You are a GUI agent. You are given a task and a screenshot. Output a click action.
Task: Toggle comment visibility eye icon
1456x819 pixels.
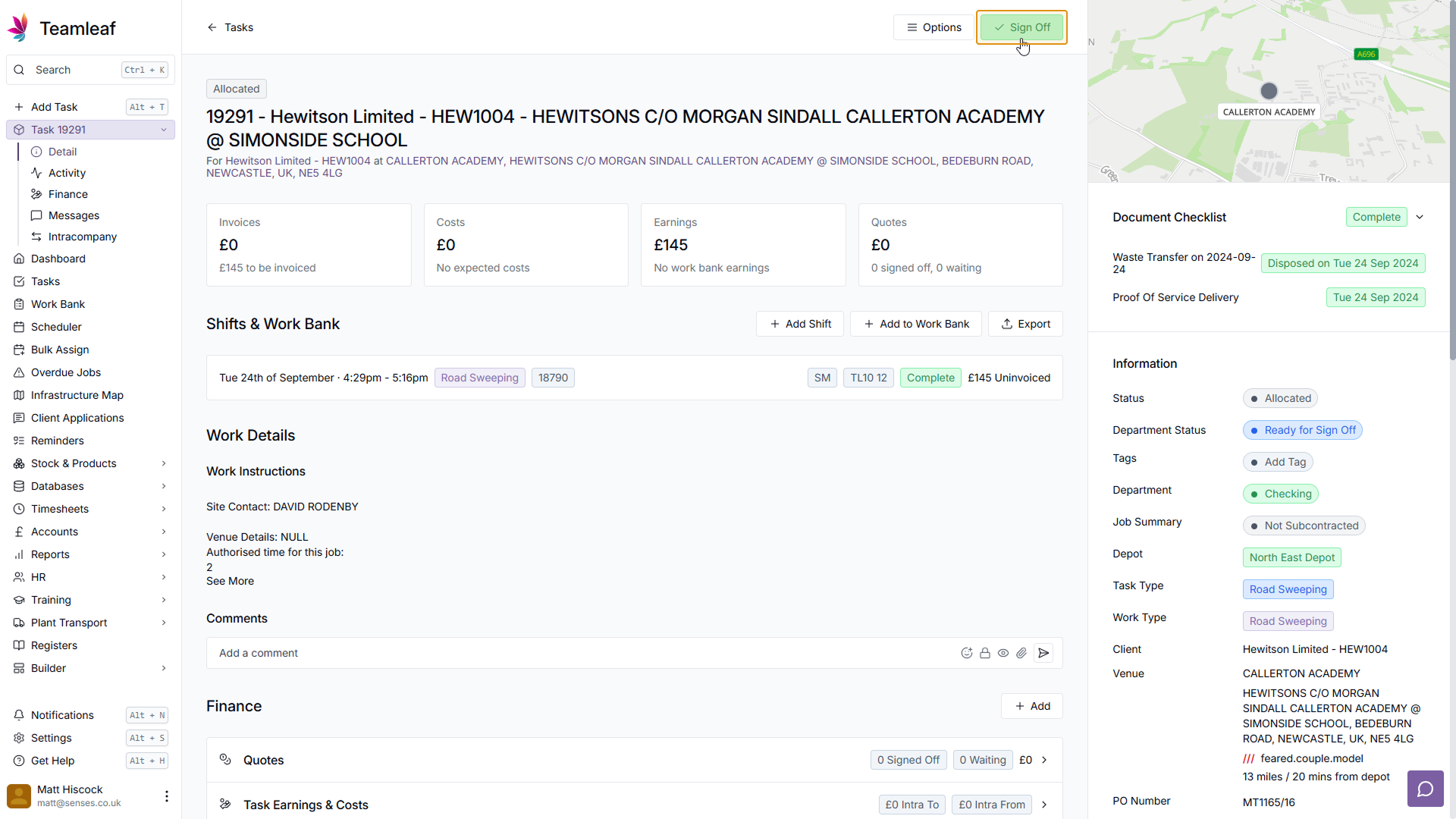click(1003, 653)
